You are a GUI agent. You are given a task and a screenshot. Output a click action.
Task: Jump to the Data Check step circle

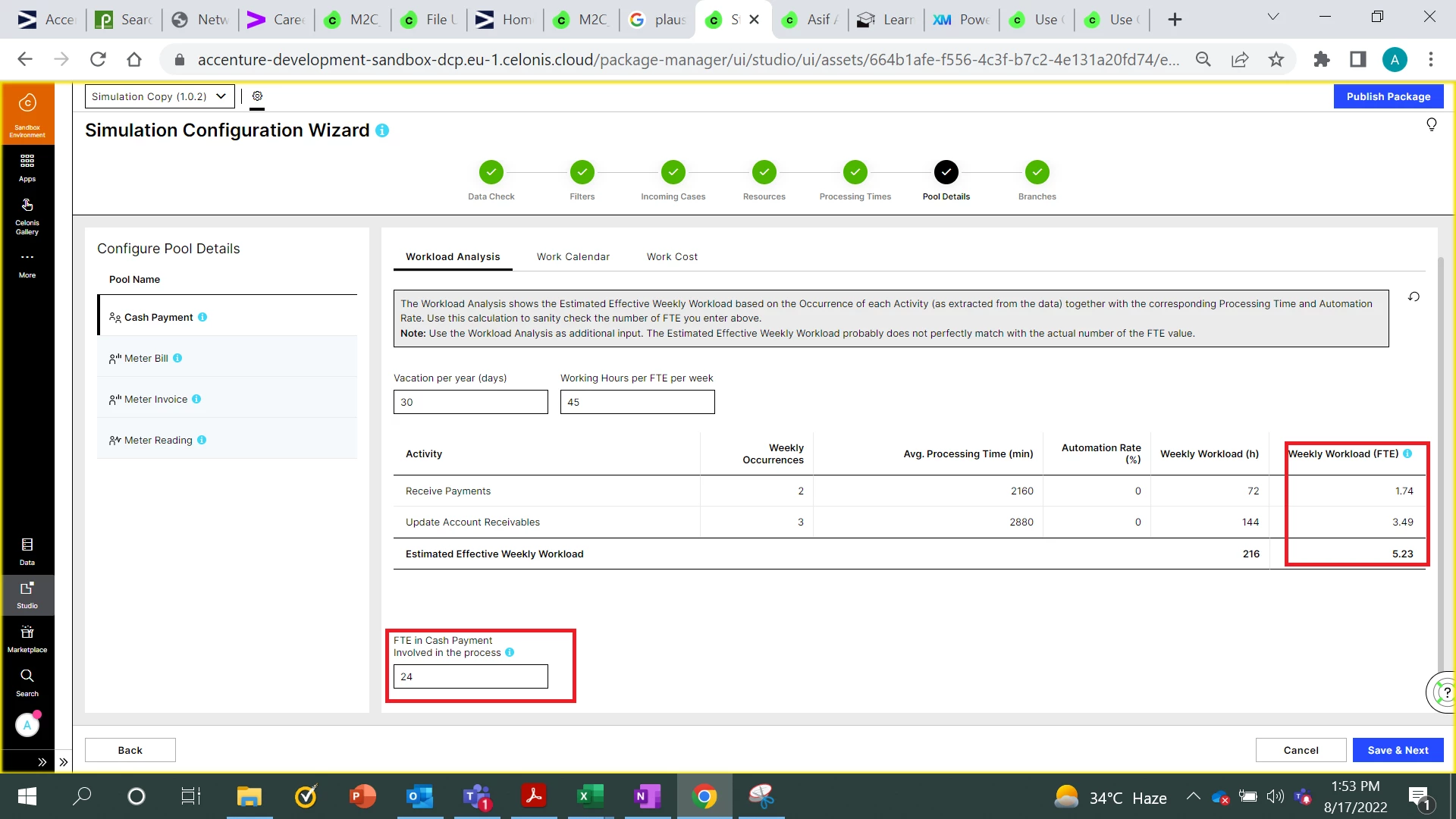pyautogui.click(x=491, y=172)
